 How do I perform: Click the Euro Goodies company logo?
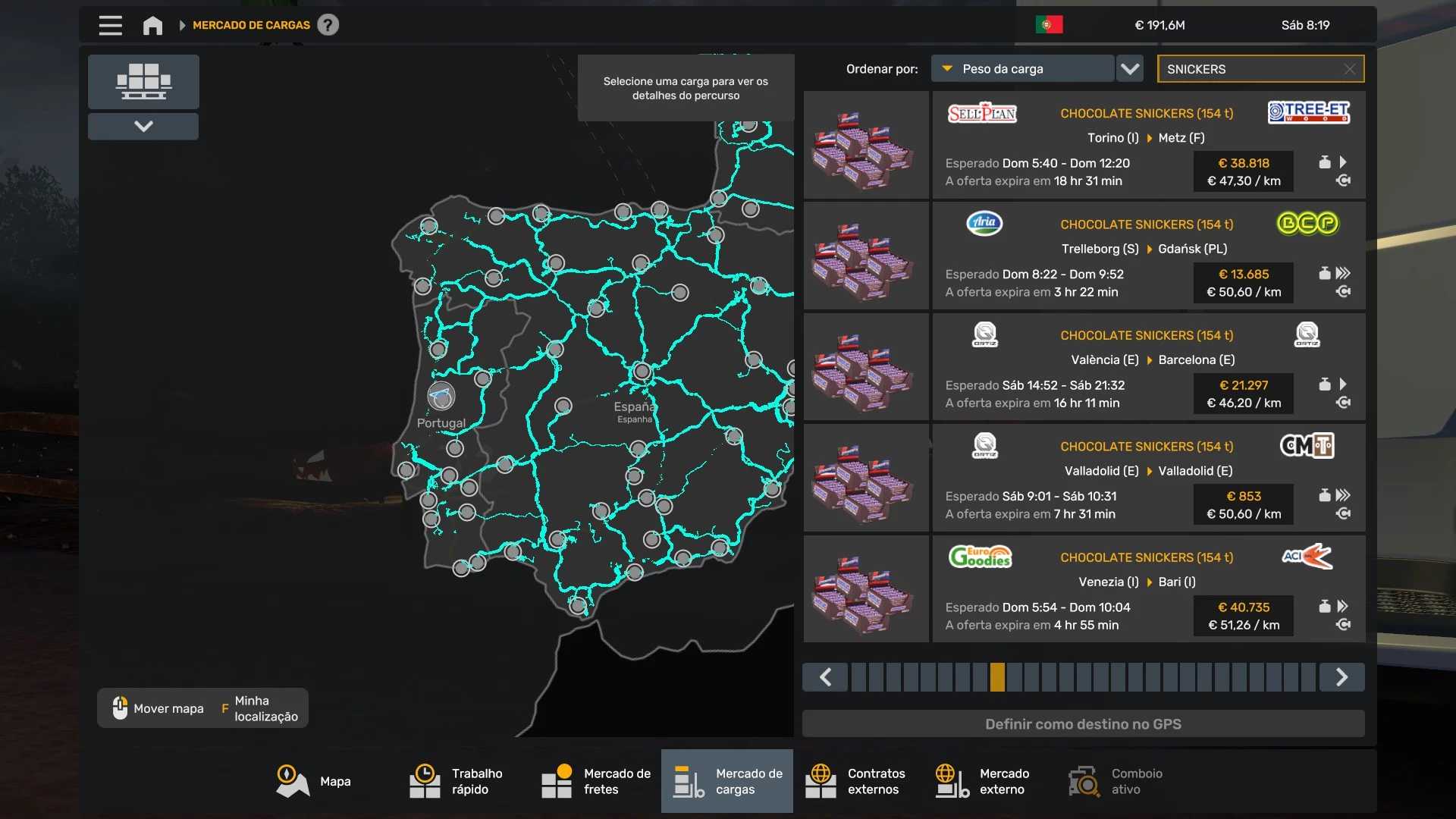pos(981,557)
